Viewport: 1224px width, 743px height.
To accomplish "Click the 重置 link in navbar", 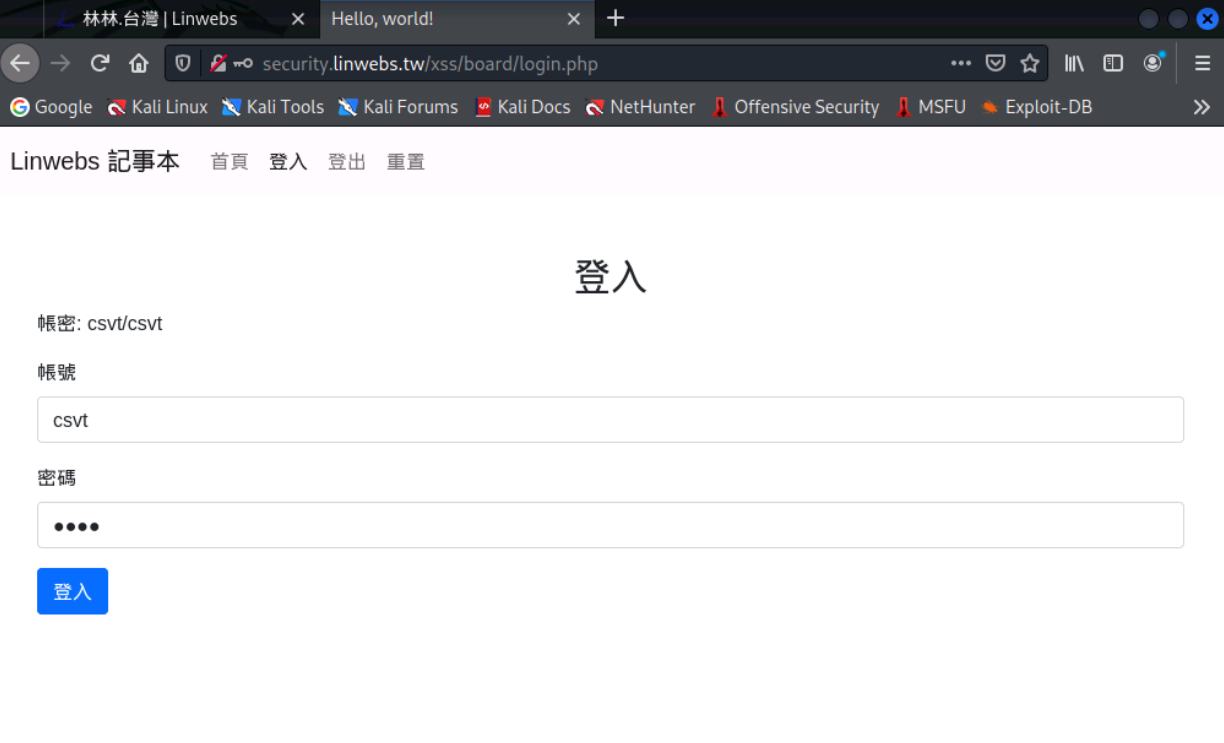I will click(x=406, y=162).
